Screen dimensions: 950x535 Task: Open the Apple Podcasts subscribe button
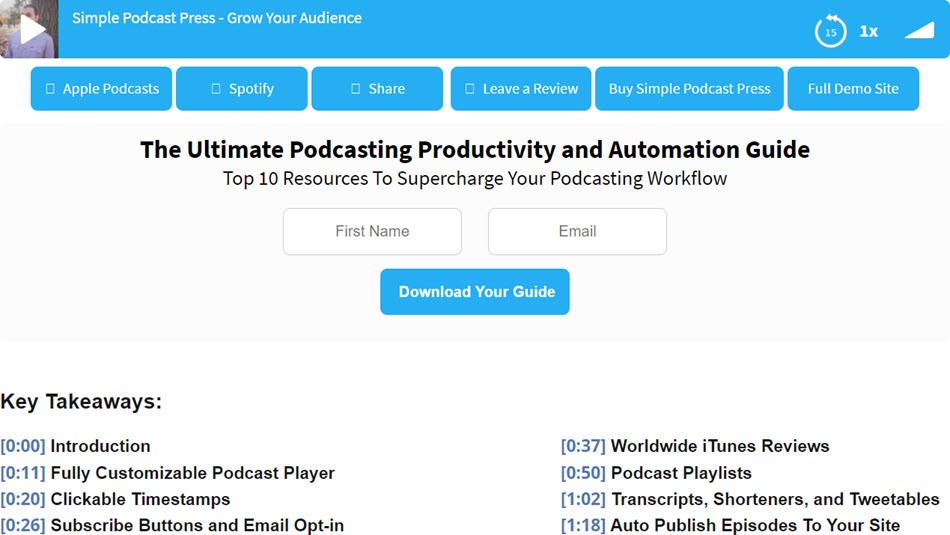(x=101, y=88)
